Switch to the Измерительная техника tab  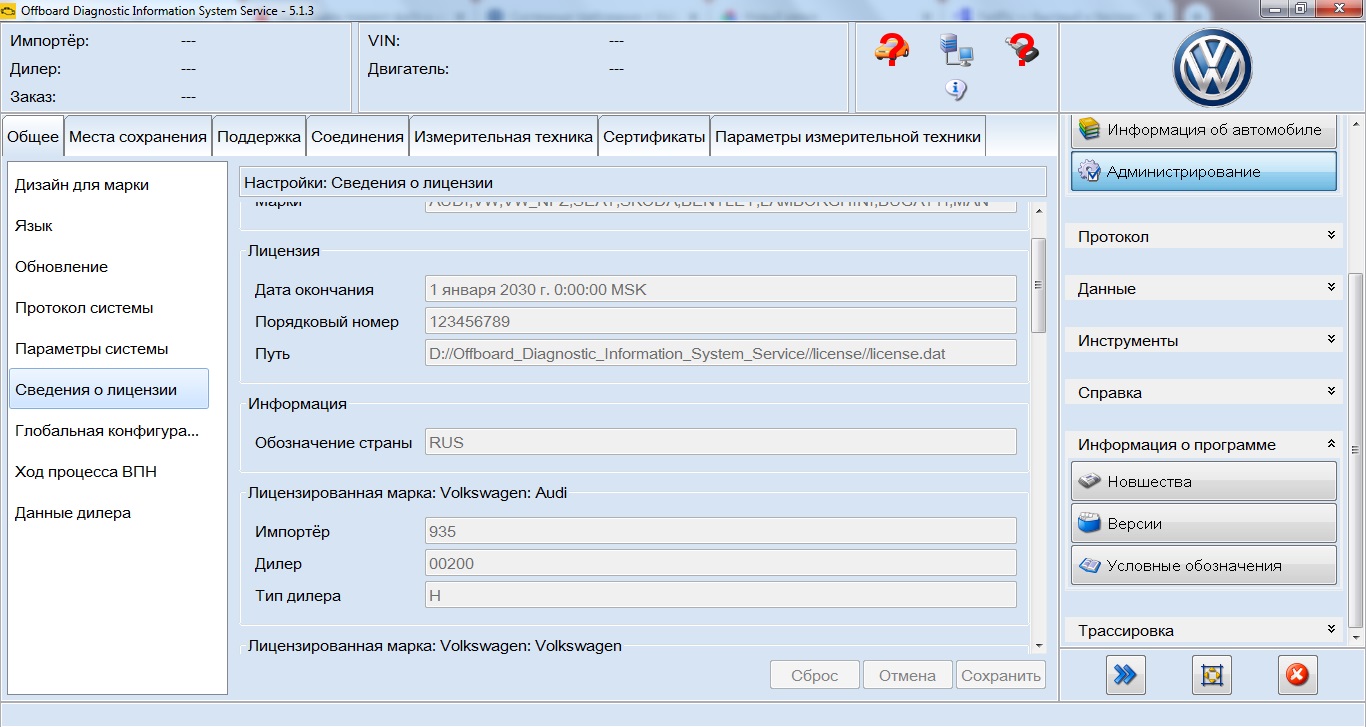tap(504, 137)
